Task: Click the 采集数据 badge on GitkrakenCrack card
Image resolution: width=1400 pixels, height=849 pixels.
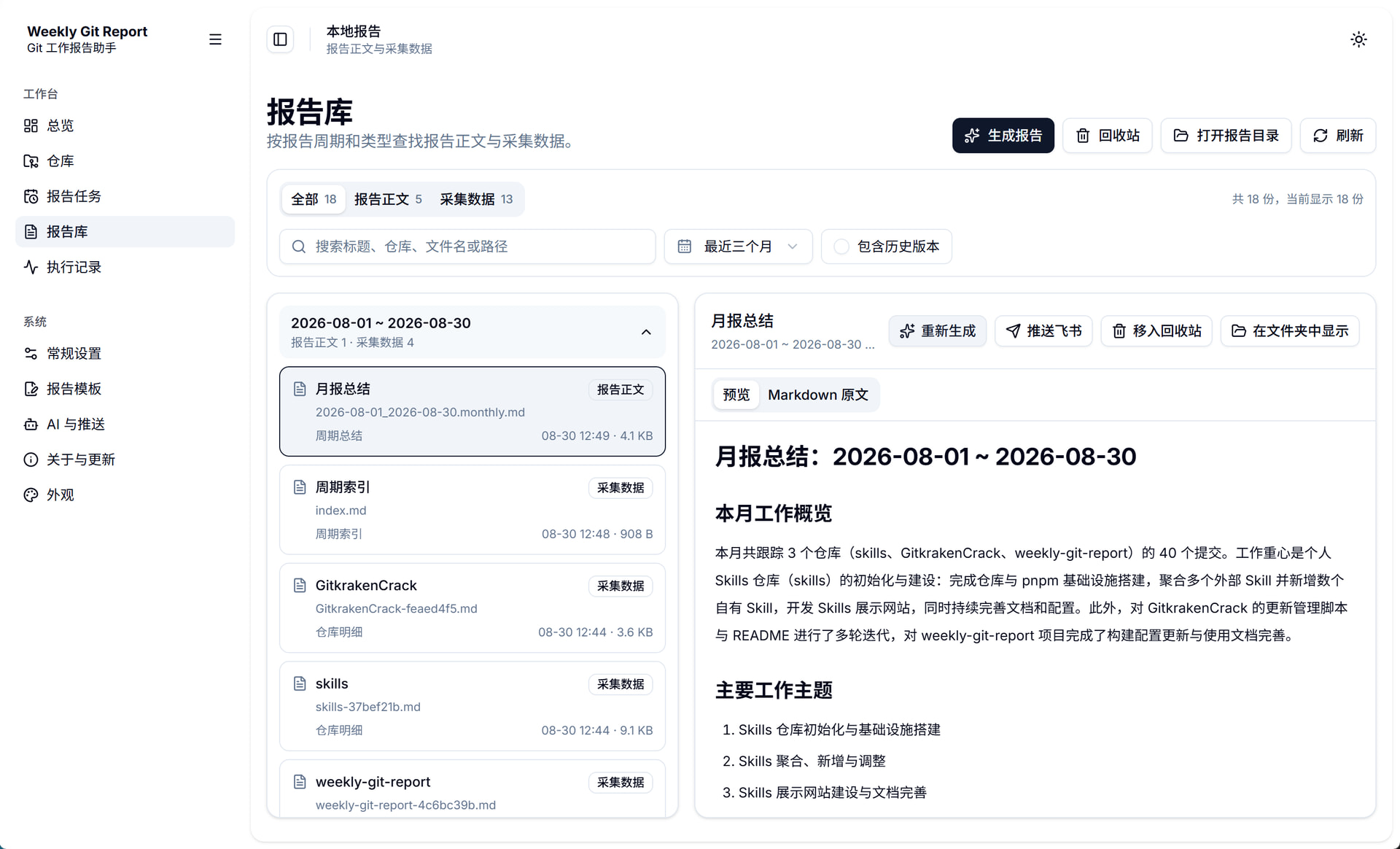Action: (621, 586)
